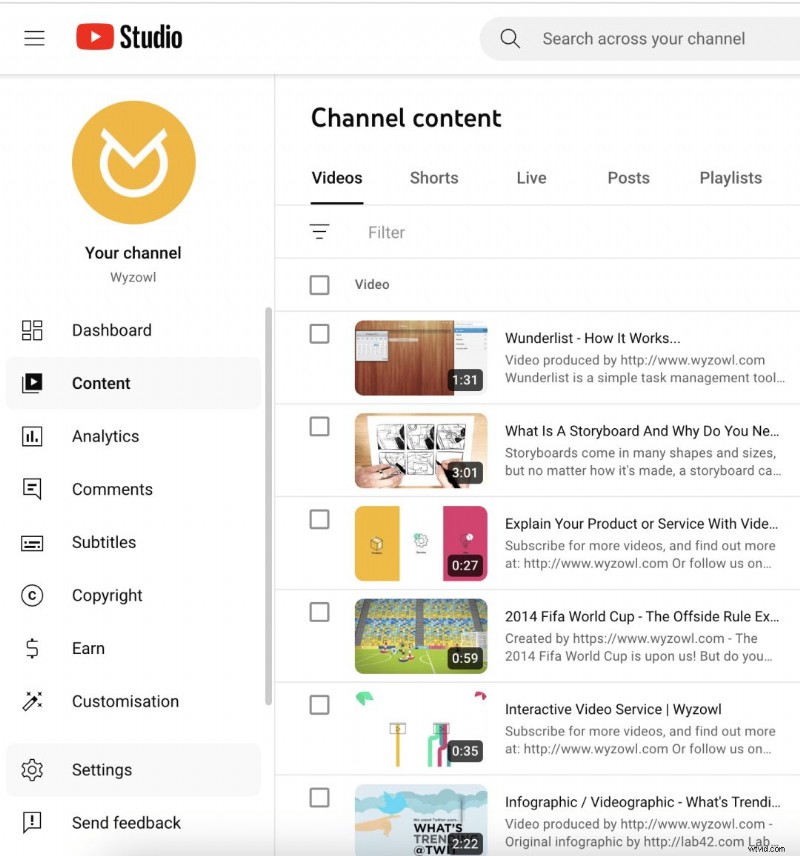The width and height of the screenshot is (800, 856).
Task: Click the Comments speech bubble icon
Action: 32,489
